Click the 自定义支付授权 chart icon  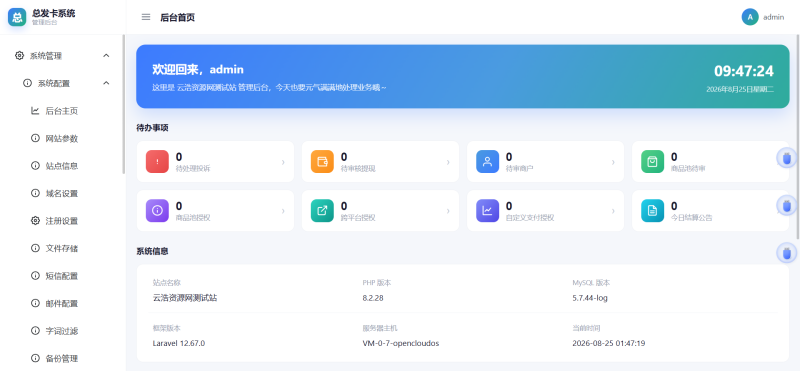487,211
